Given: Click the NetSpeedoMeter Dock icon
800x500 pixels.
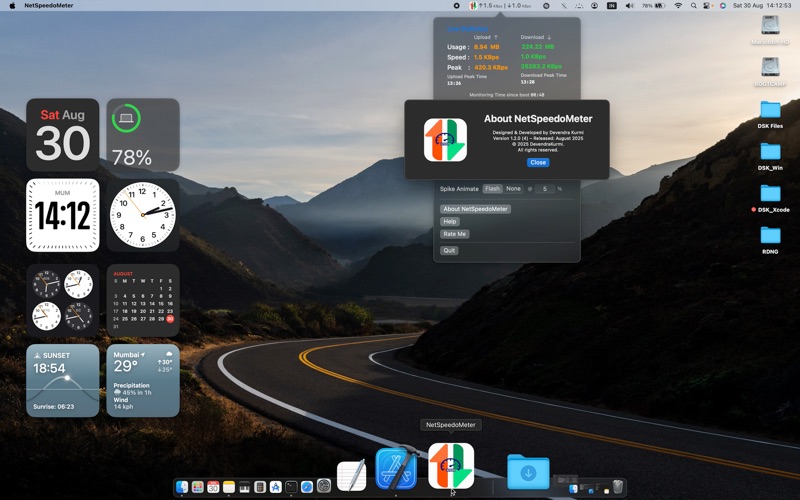Looking at the screenshot, I should click(451, 466).
